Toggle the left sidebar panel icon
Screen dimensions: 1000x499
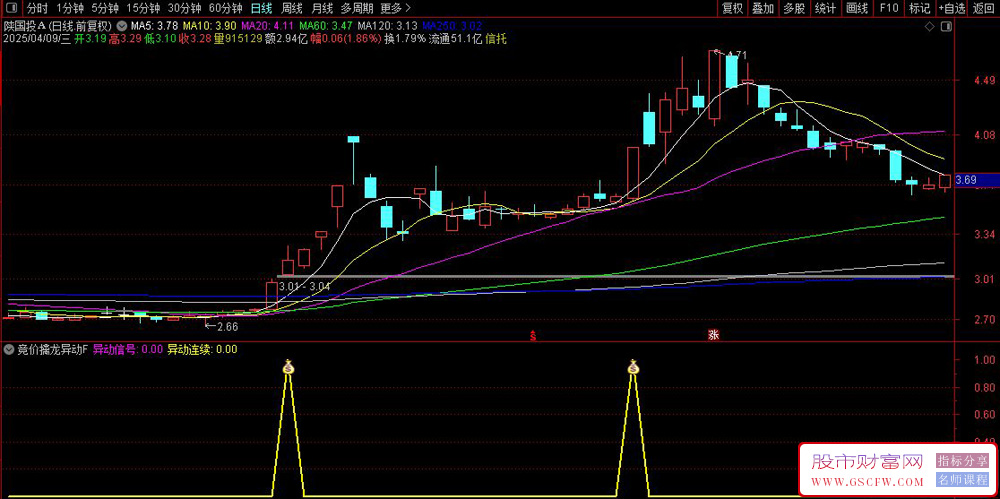click(11, 8)
